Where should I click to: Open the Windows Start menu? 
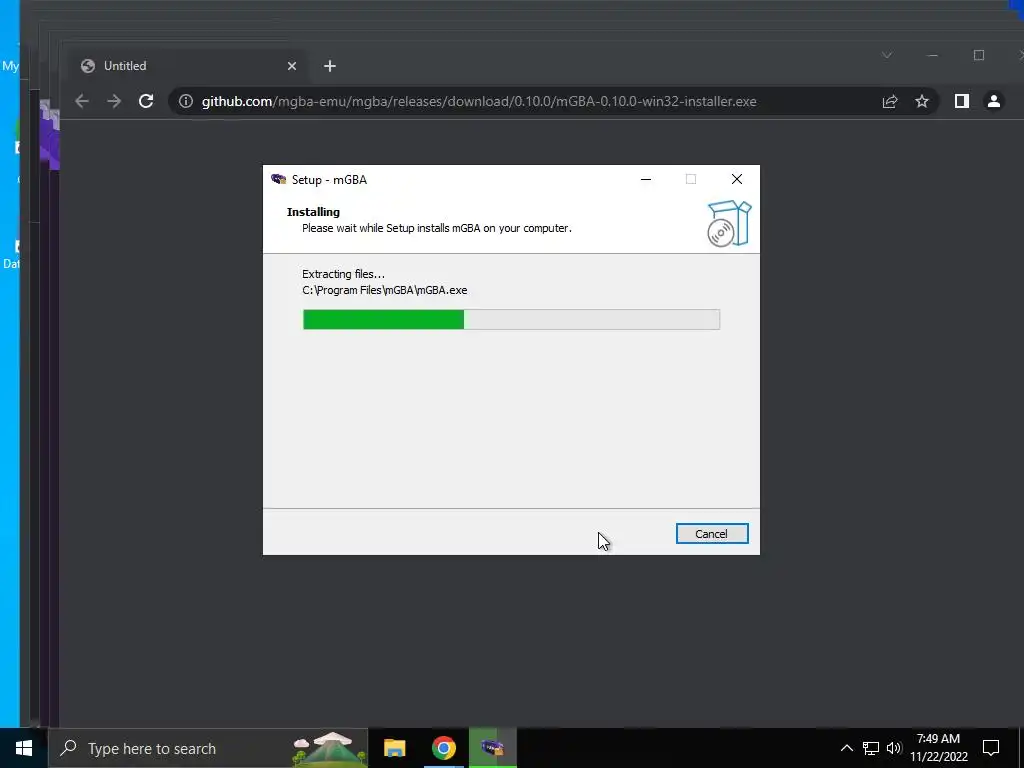coord(24,748)
